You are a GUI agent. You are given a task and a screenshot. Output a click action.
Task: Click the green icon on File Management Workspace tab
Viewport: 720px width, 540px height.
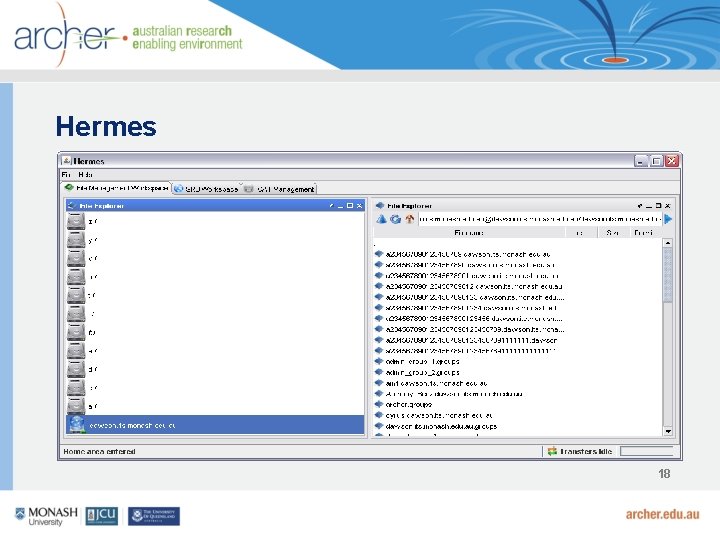coord(69,187)
